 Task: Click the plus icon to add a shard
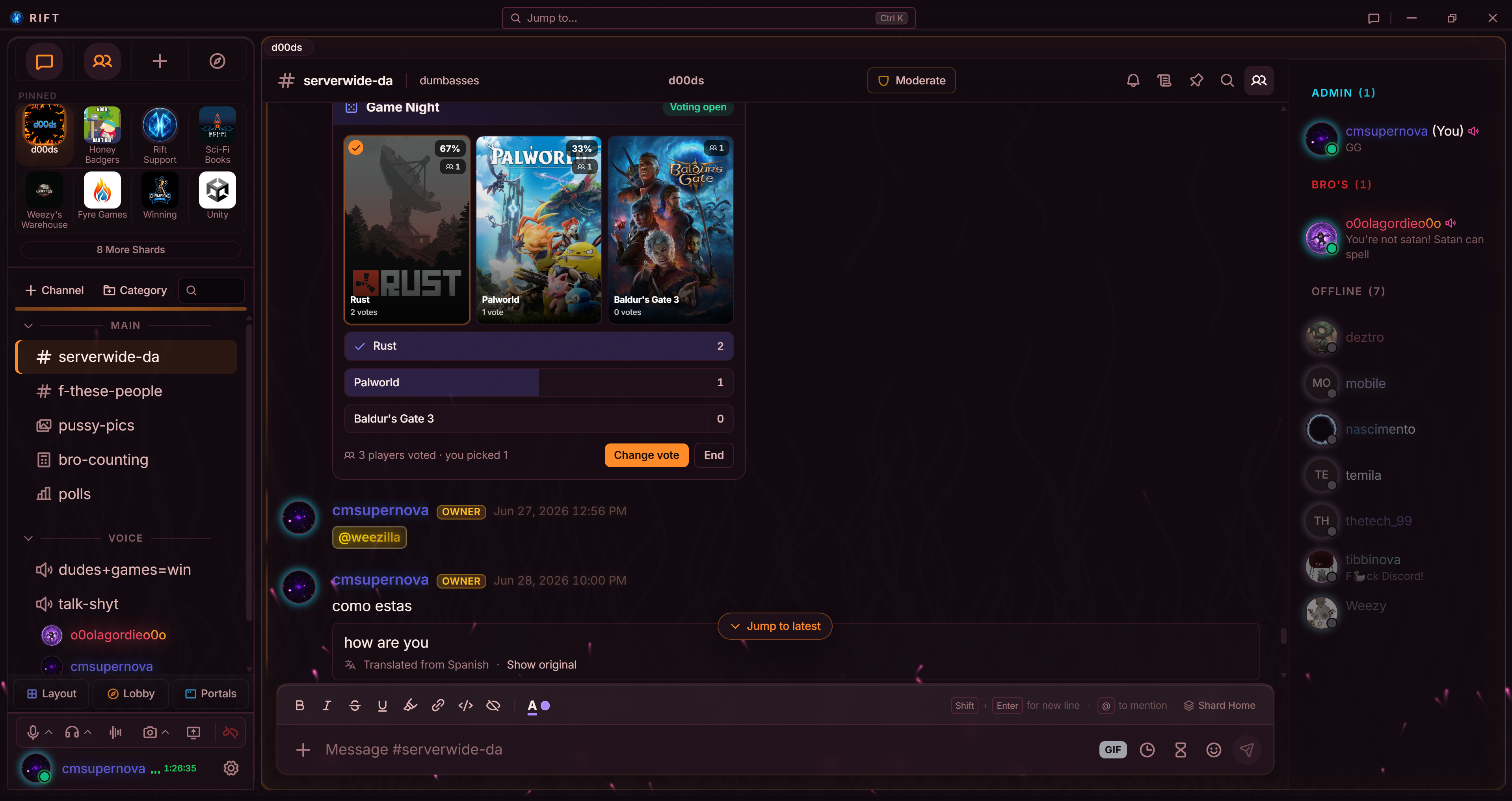[x=160, y=61]
